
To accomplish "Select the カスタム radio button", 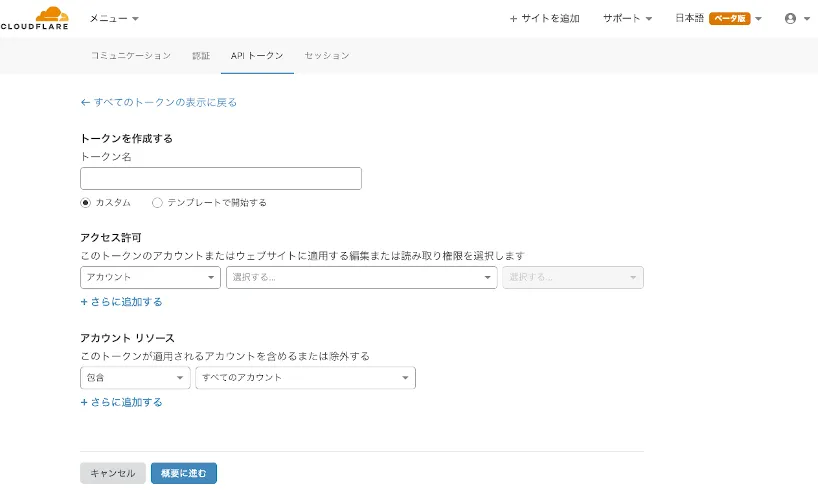I will tap(86, 202).
